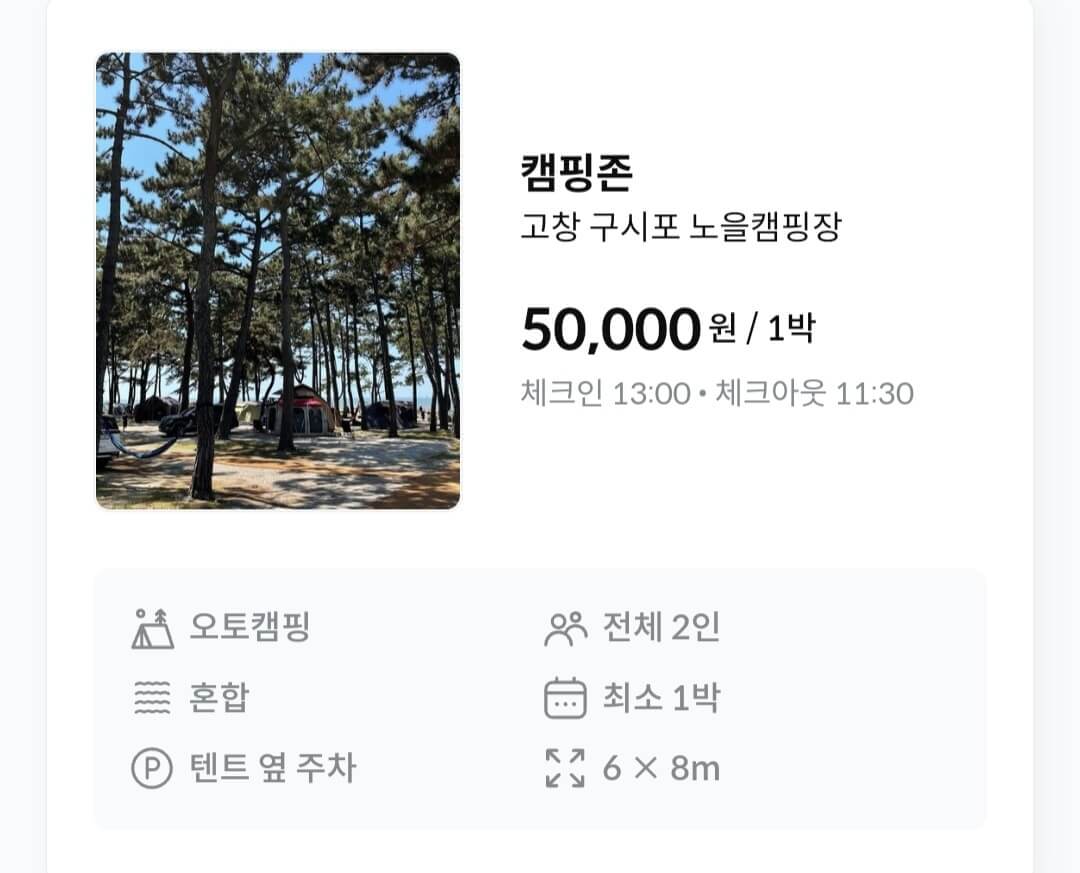1080x873 pixels.
Task: Click the people icon beside 전체 2인
Action: click(x=567, y=626)
